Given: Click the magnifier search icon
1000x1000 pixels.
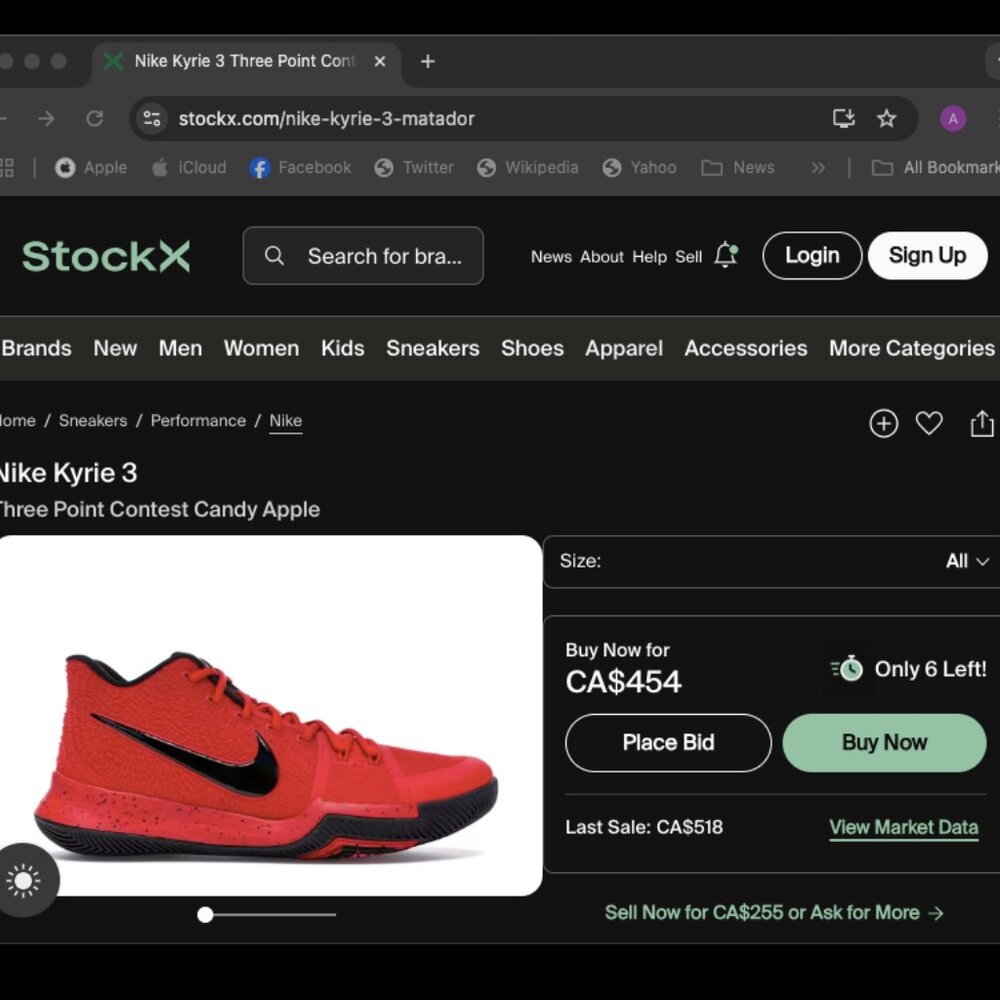Looking at the screenshot, I should pyautogui.click(x=274, y=256).
